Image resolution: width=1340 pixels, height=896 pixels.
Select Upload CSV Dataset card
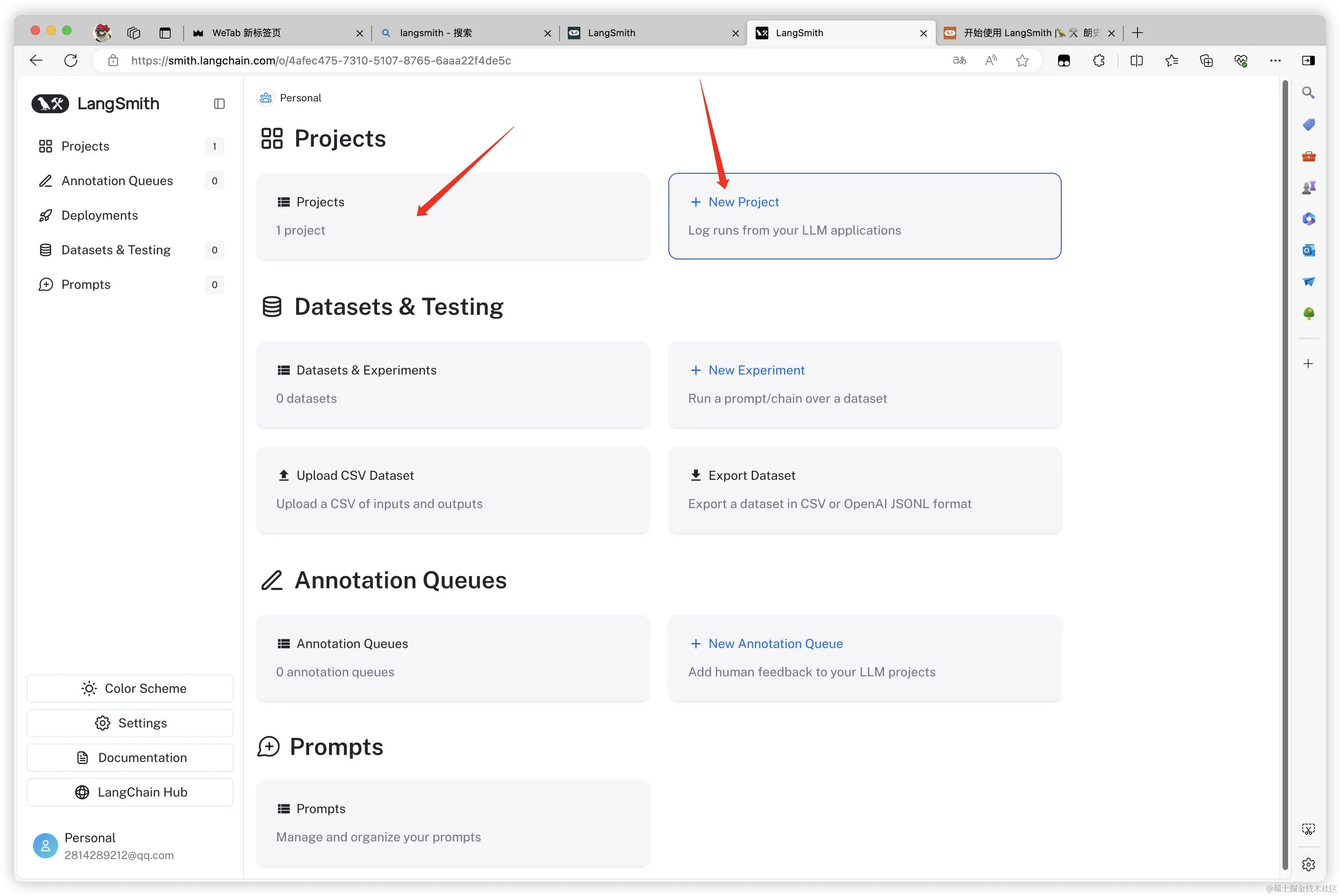click(453, 490)
